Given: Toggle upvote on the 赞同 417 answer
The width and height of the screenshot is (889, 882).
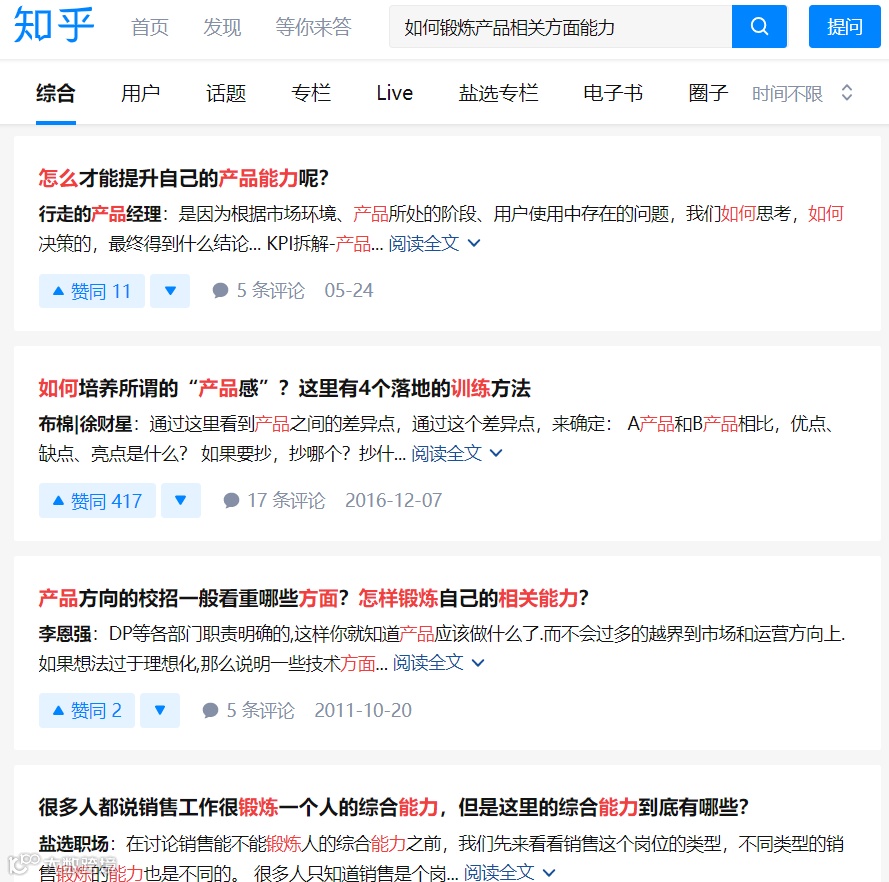Looking at the screenshot, I should pyautogui.click(x=97, y=500).
